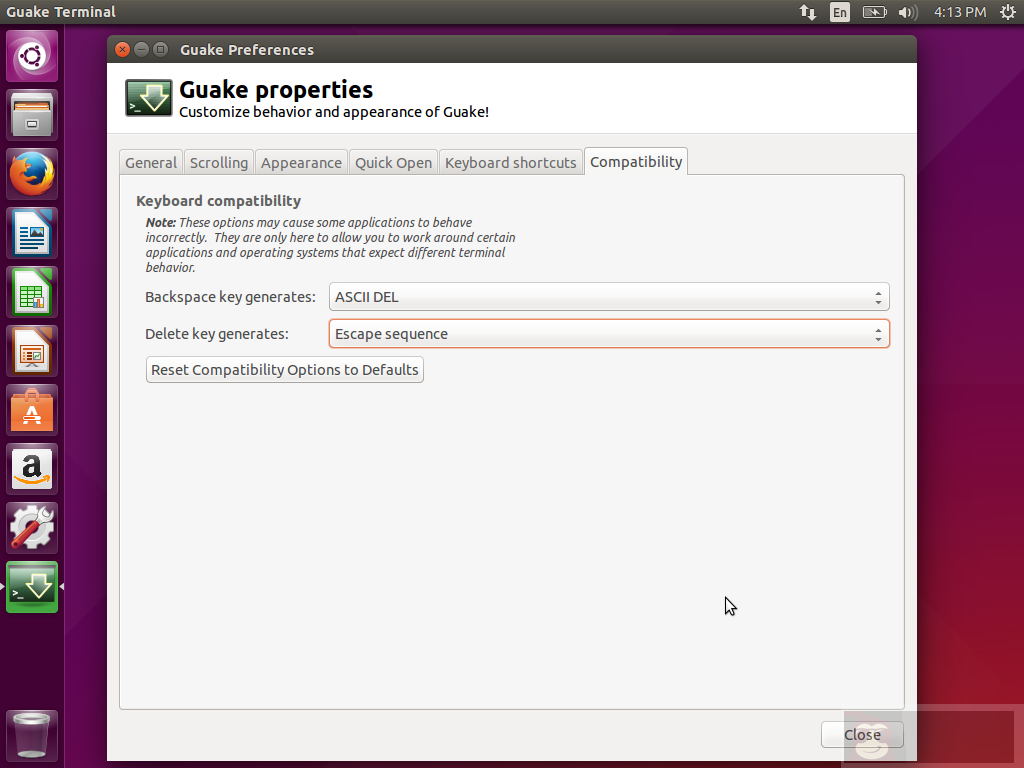Click Reset Compatibility Options to Defaults

[x=285, y=370]
